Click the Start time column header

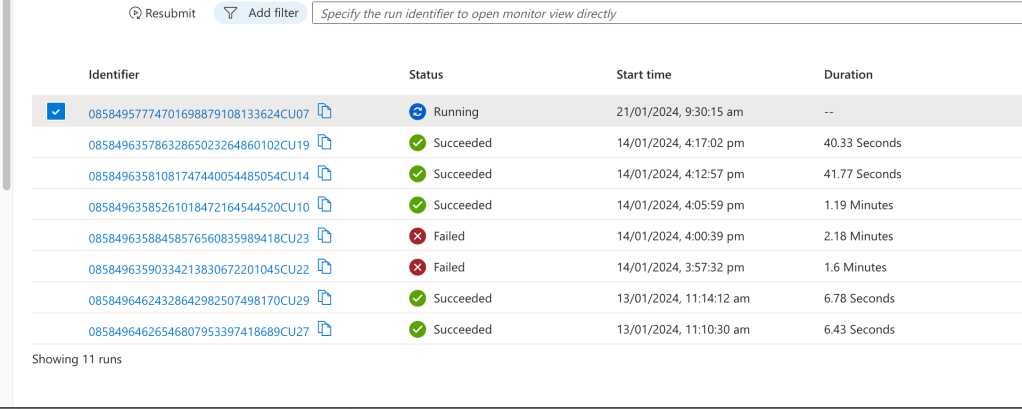click(644, 75)
